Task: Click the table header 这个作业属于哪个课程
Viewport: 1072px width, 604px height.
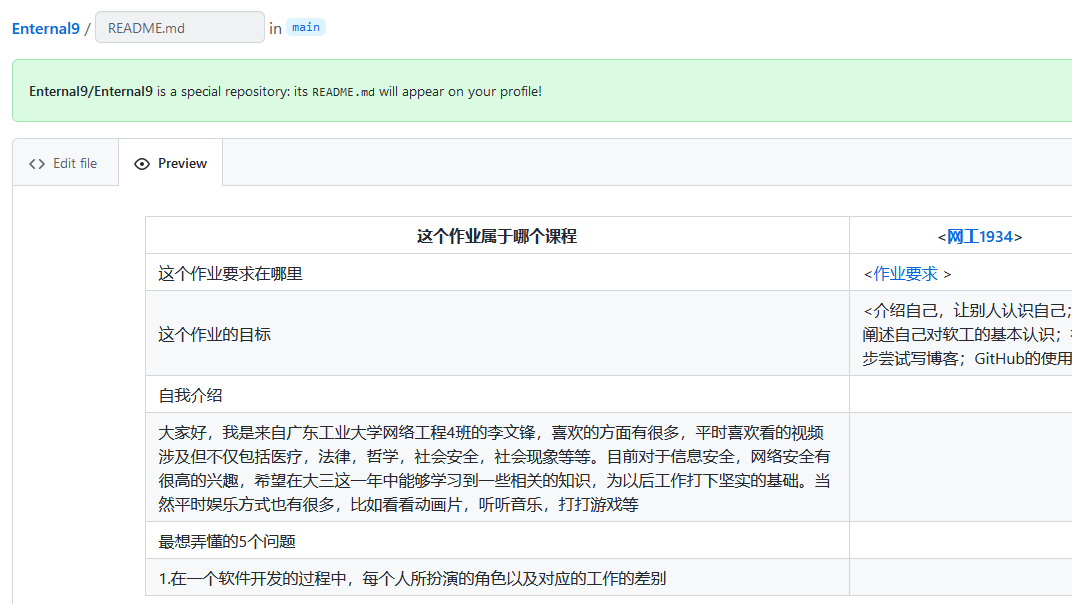Action: tap(497, 235)
